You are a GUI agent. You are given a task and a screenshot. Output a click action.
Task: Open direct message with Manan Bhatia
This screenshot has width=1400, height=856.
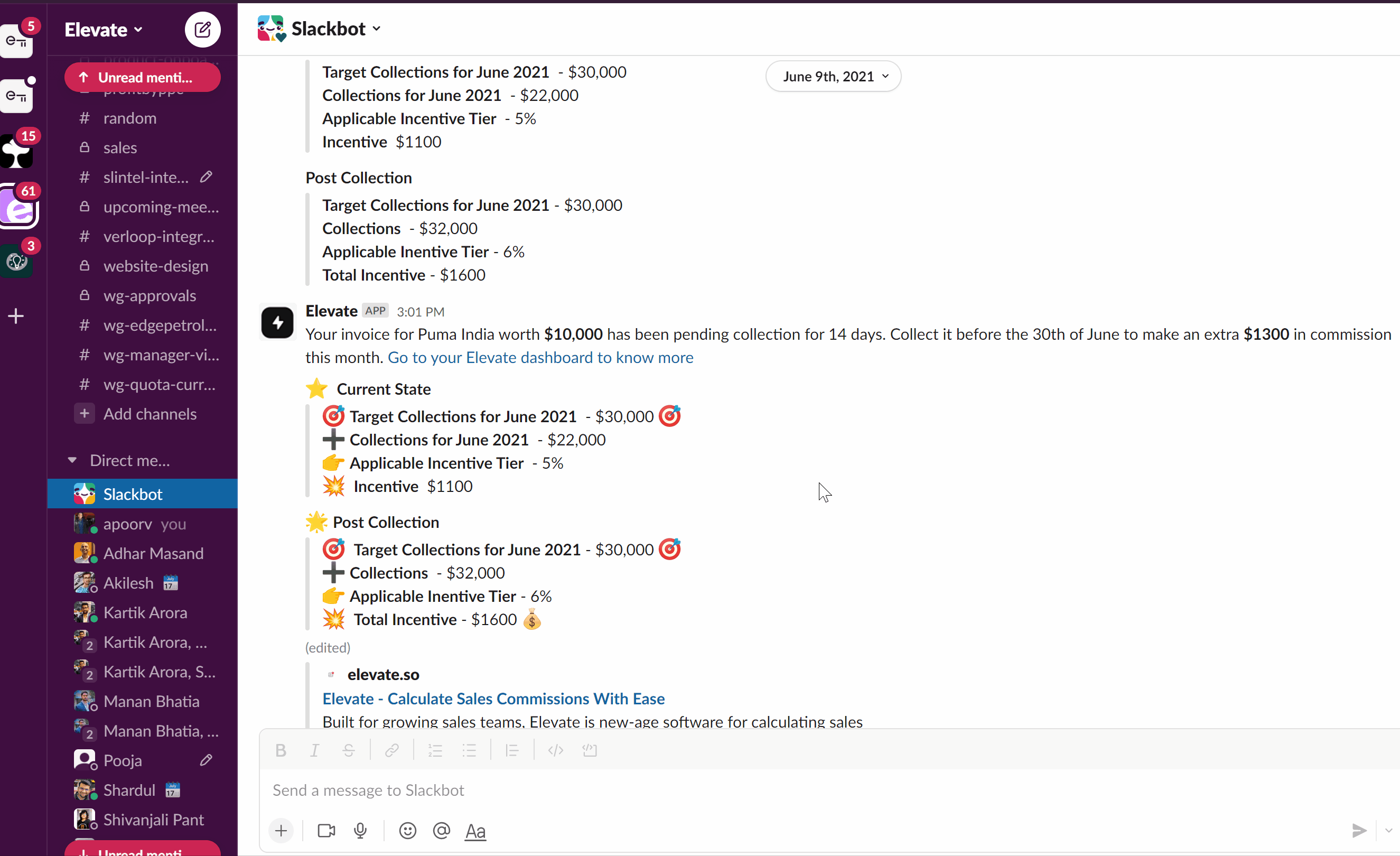143,701
